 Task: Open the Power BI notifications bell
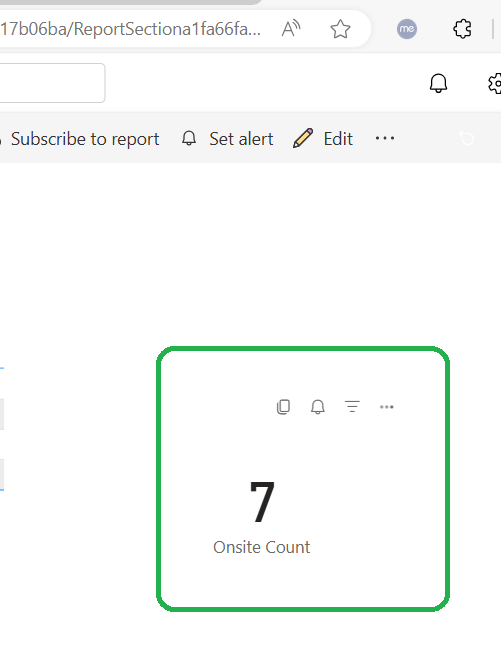pos(438,83)
